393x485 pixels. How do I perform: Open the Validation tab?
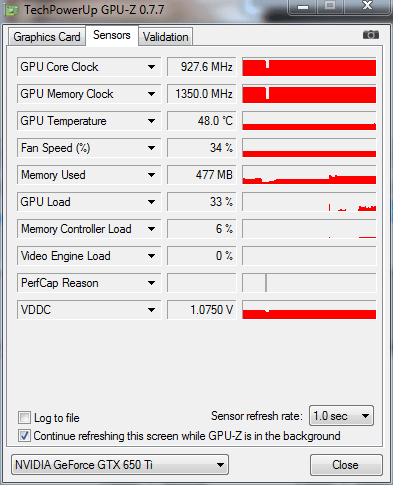click(x=165, y=37)
